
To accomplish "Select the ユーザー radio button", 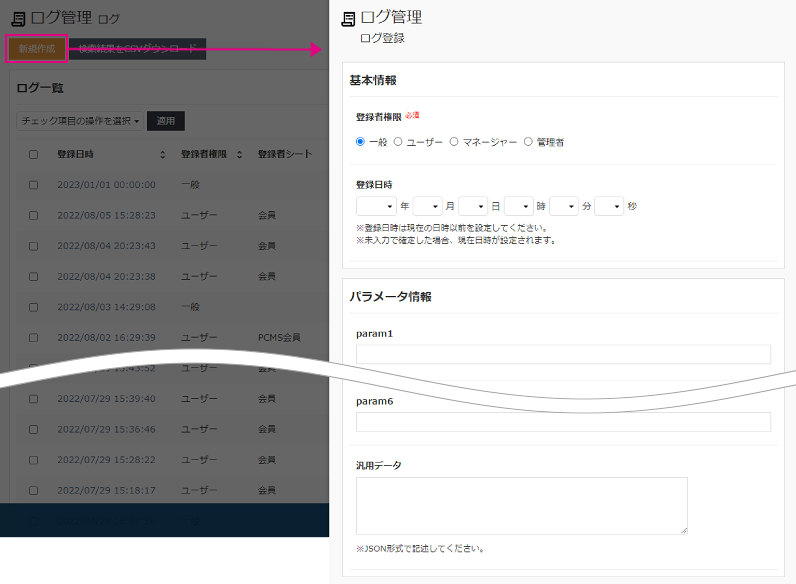I will click(x=398, y=142).
